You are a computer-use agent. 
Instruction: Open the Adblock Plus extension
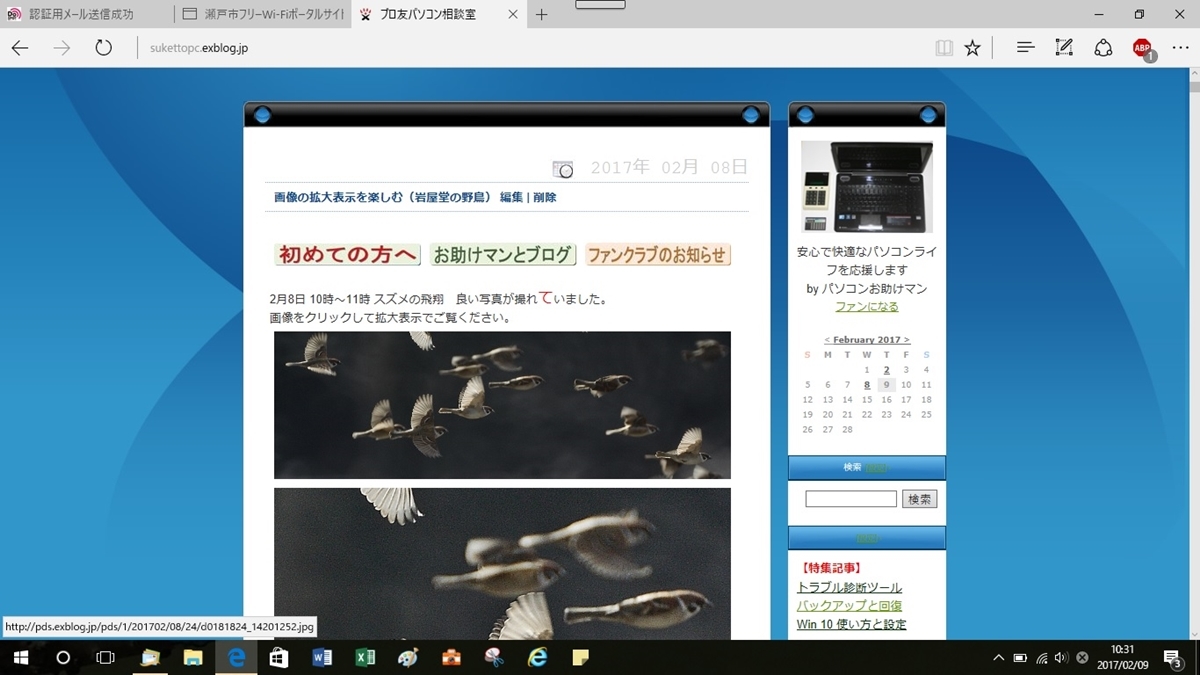tap(1143, 49)
